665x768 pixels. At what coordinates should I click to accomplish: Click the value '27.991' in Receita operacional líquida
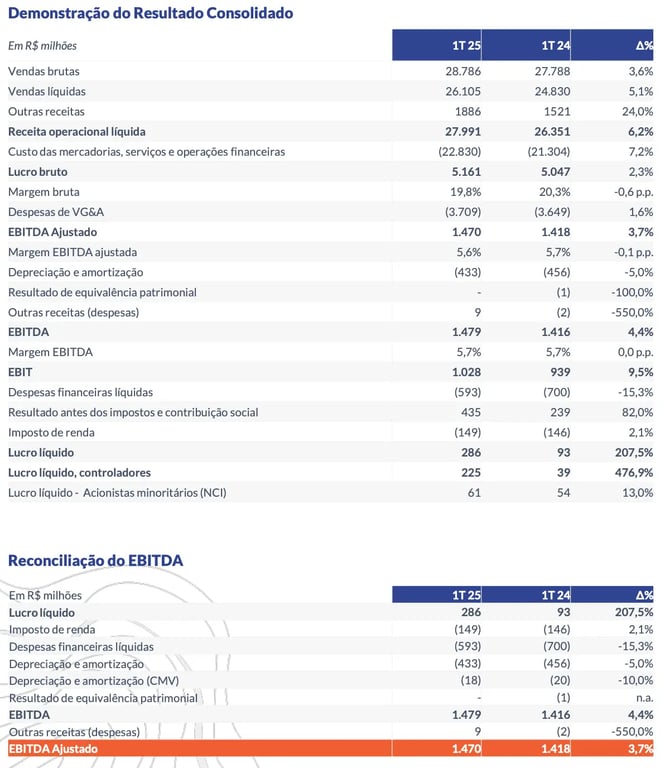(463, 131)
